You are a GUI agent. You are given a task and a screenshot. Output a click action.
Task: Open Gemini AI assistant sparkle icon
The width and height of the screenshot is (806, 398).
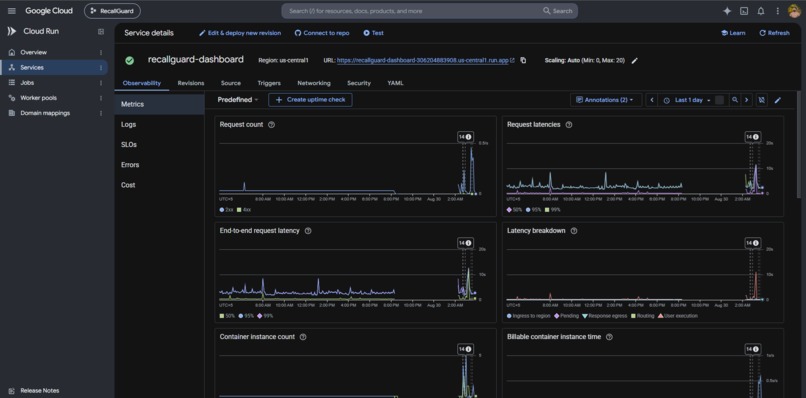[x=727, y=11]
